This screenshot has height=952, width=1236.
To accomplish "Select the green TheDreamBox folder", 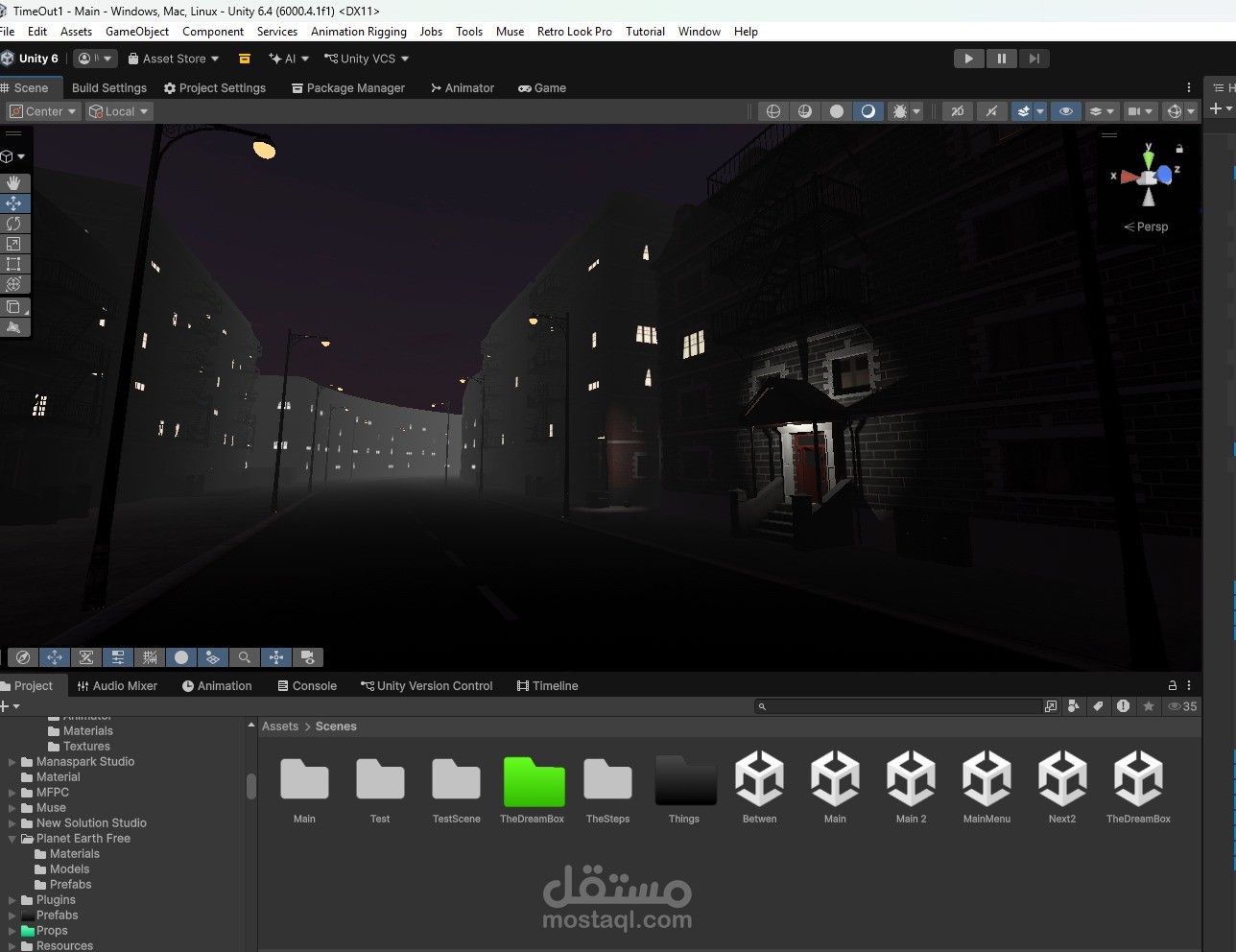I will click(x=534, y=790).
